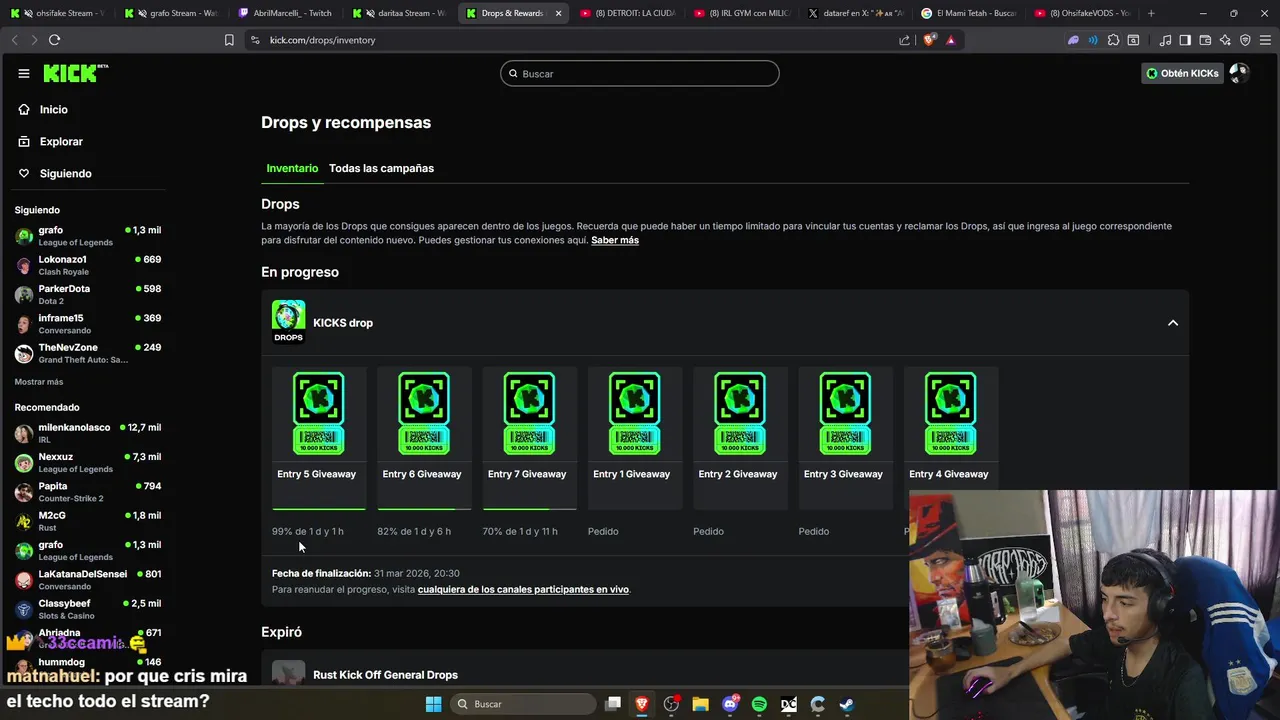Open File Explorer from the taskbar

700,704
